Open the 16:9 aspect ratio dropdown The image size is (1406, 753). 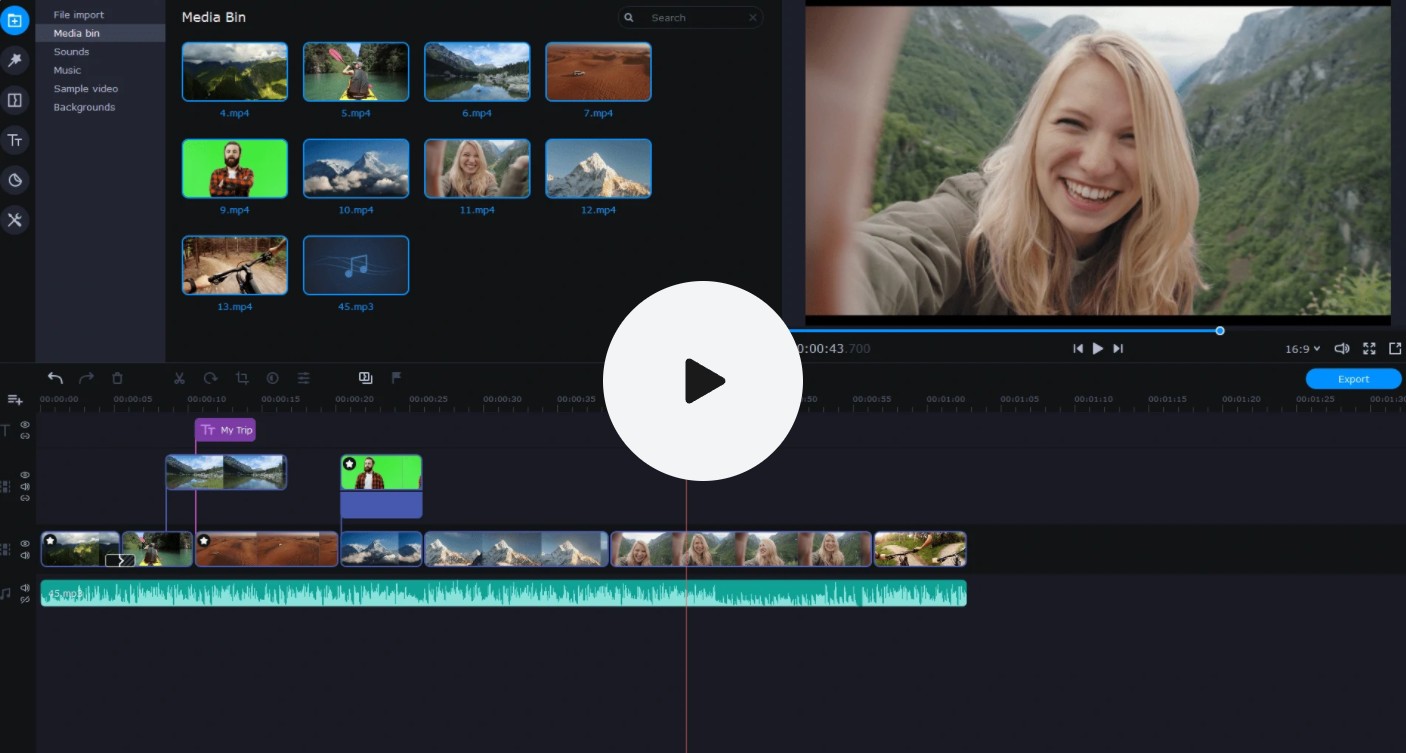point(1302,349)
